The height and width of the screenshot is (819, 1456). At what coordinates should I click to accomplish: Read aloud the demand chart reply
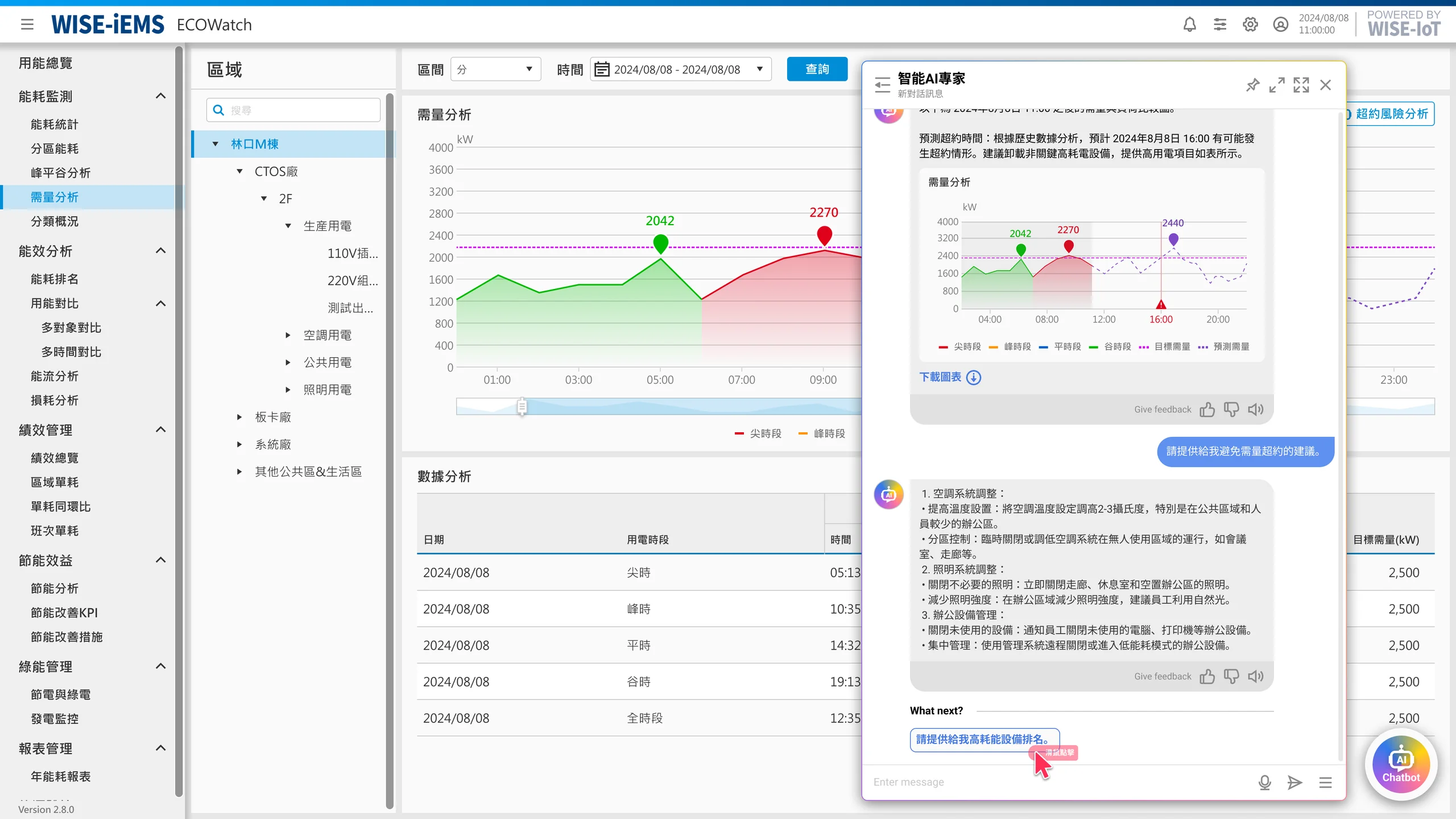pos(1256,409)
